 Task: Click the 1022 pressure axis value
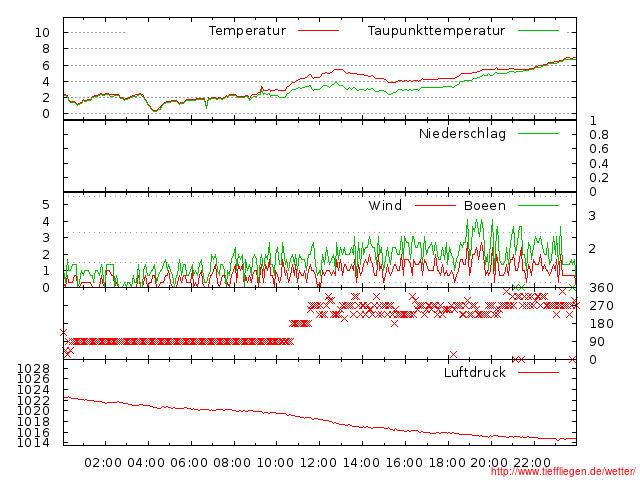click(33, 400)
